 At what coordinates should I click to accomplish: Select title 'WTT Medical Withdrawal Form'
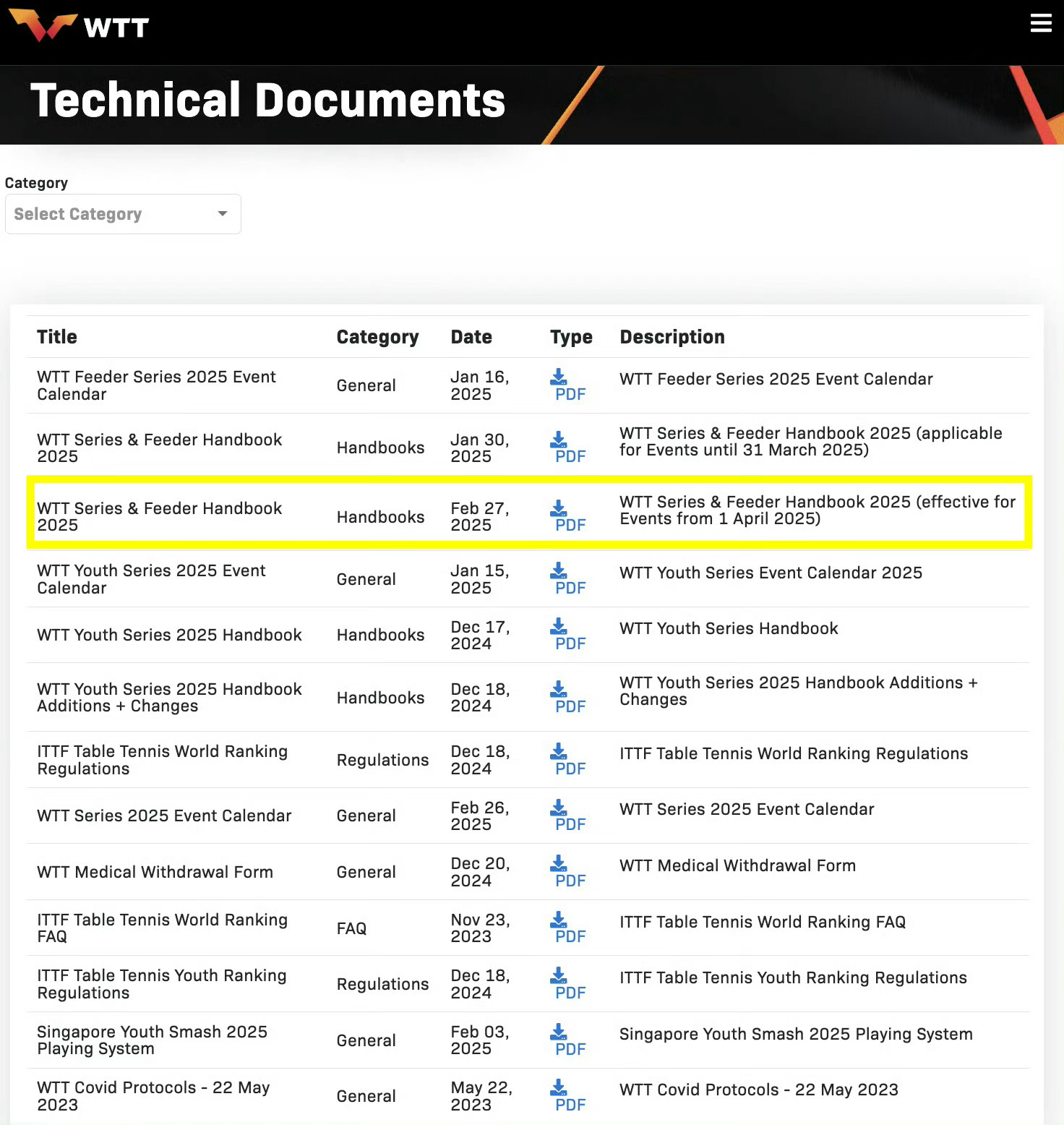(x=155, y=872)
